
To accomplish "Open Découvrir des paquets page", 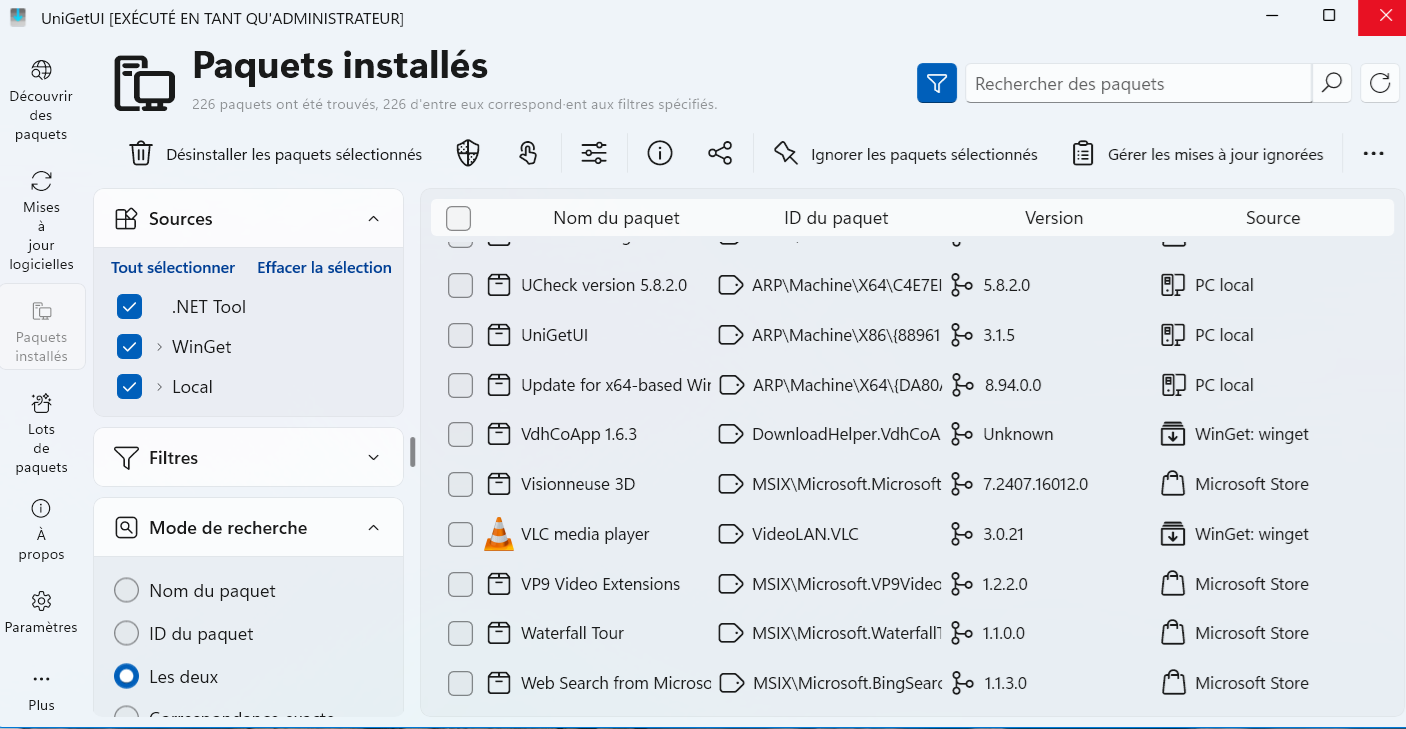I will [x=41, y=100].
